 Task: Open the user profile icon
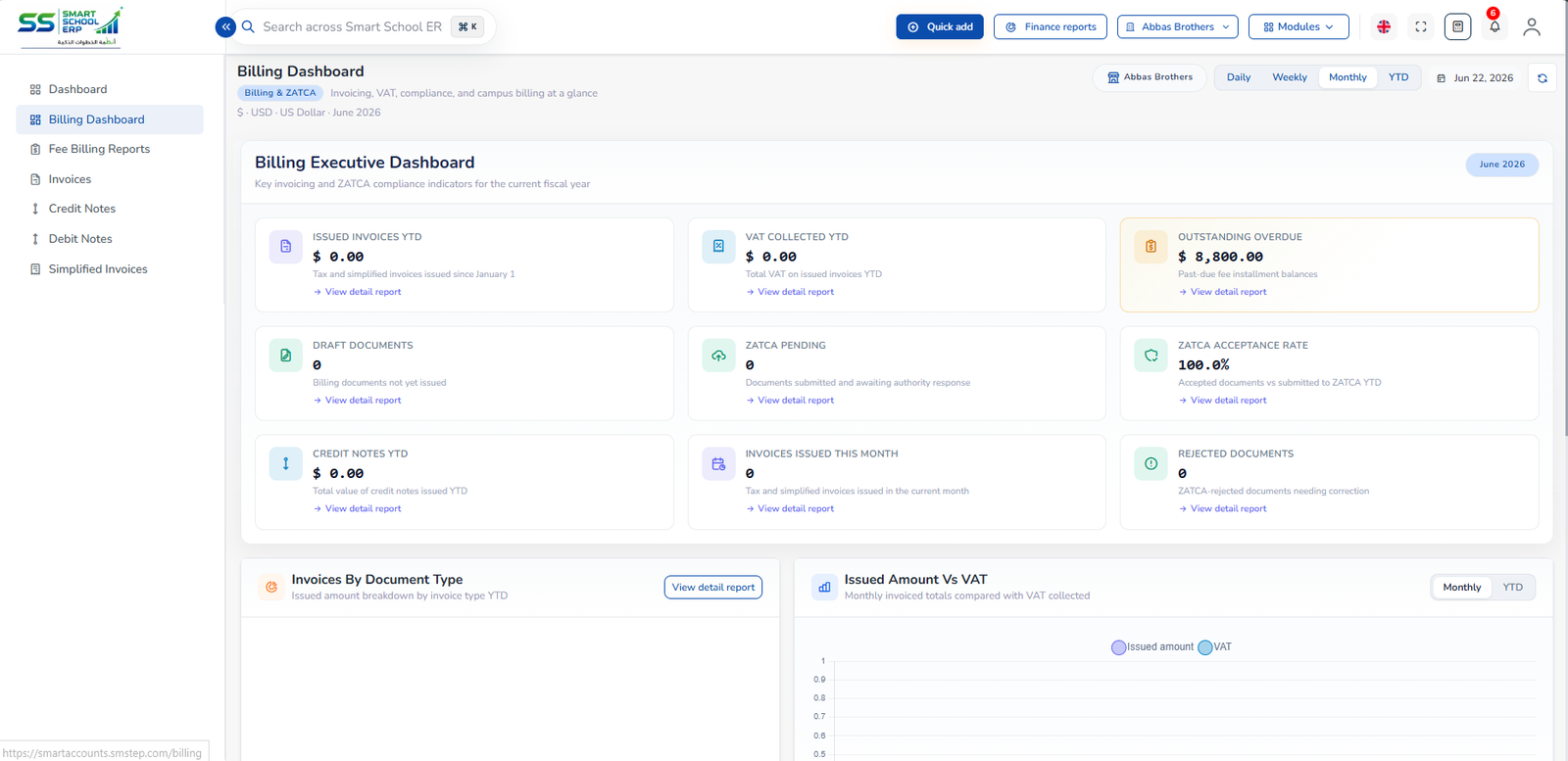click(x=1532, y=27)
